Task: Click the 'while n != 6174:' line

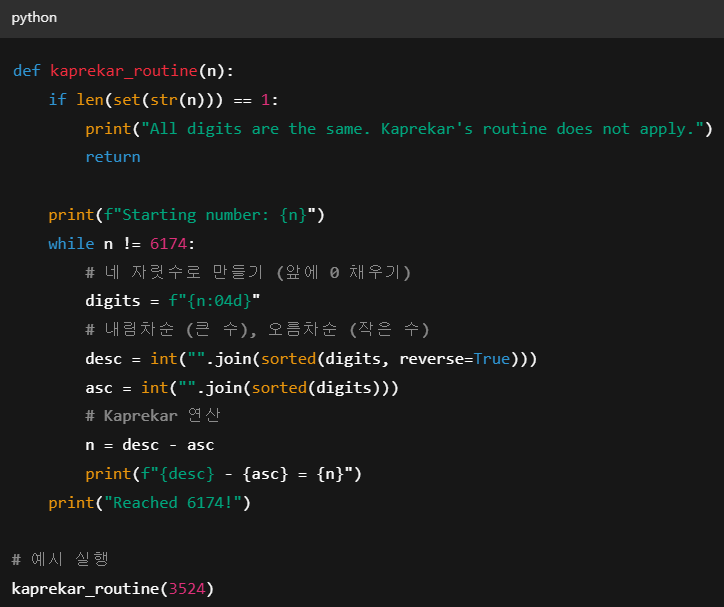Action: 122,244
